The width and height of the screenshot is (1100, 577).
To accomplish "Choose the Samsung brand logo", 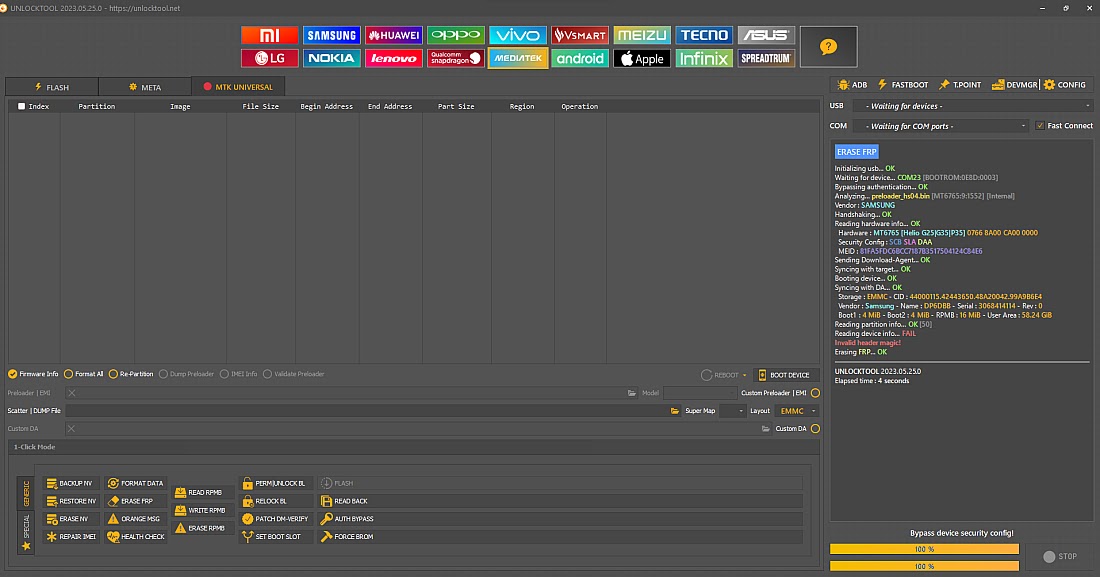I will (x=331, y=35).
